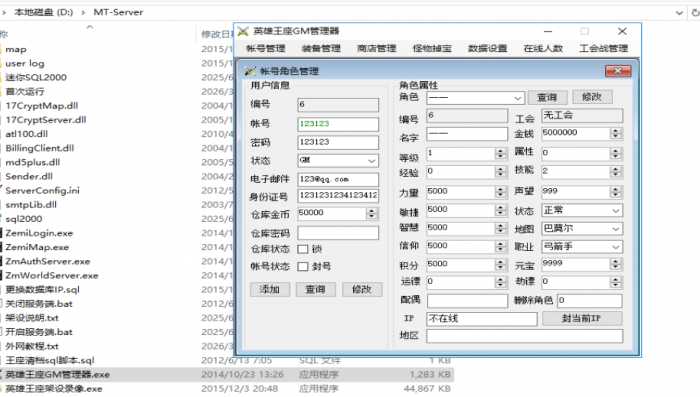
Task: Adjust the 金钱 spinner arrows
Action: [x=616, y=133]
